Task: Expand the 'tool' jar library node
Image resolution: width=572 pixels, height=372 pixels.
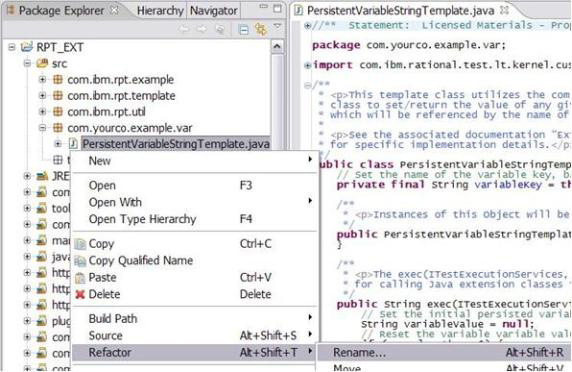Action: 27,208
